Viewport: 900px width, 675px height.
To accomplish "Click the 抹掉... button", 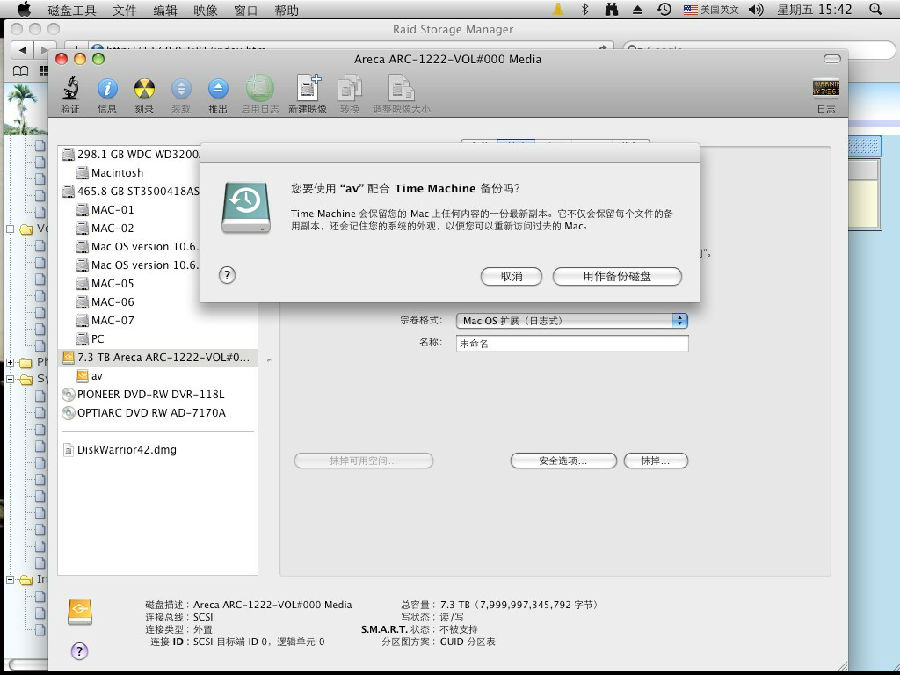I will 655,460.
